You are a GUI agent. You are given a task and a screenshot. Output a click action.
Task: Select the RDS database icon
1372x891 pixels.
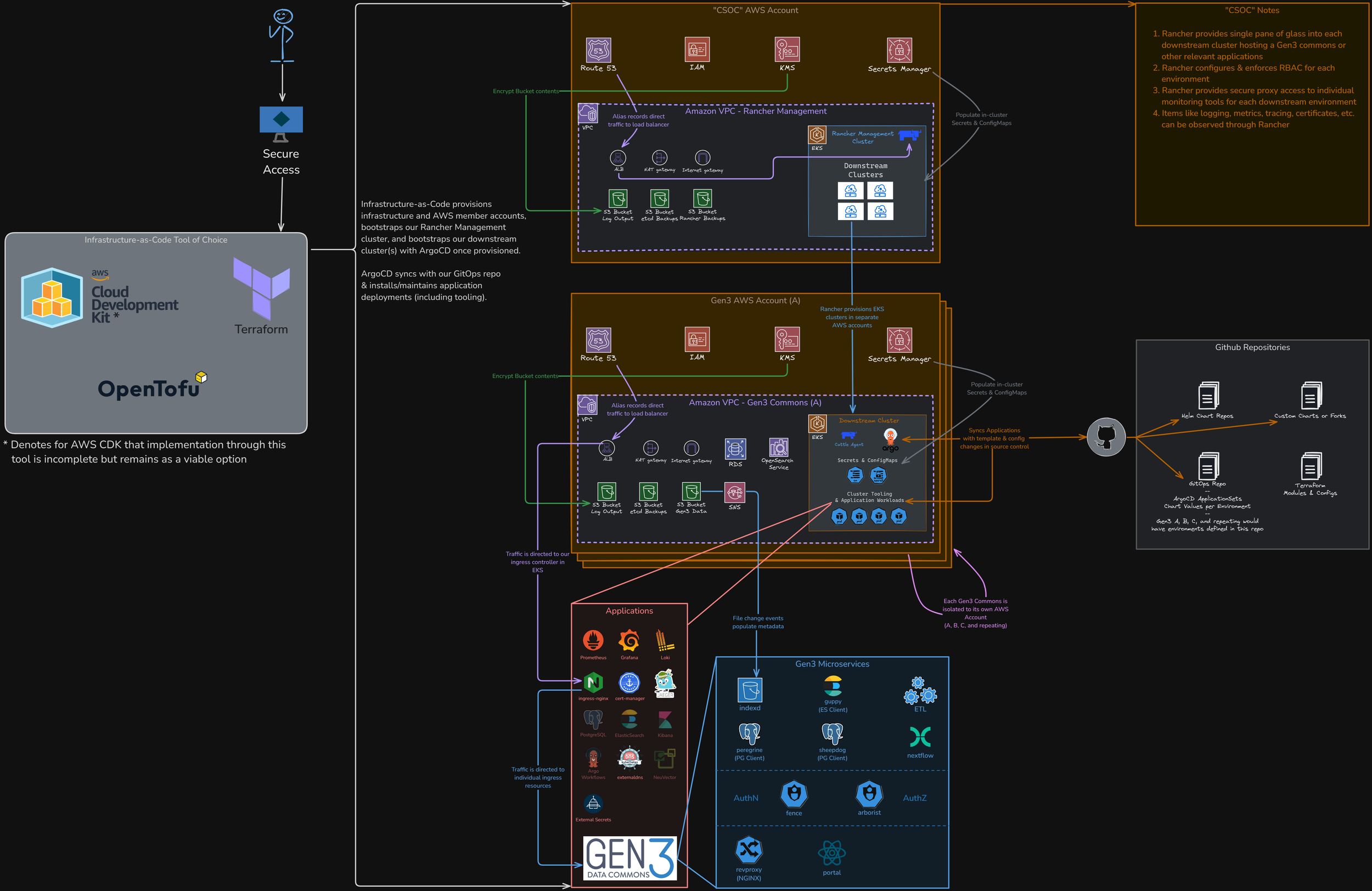coord(735,448)
